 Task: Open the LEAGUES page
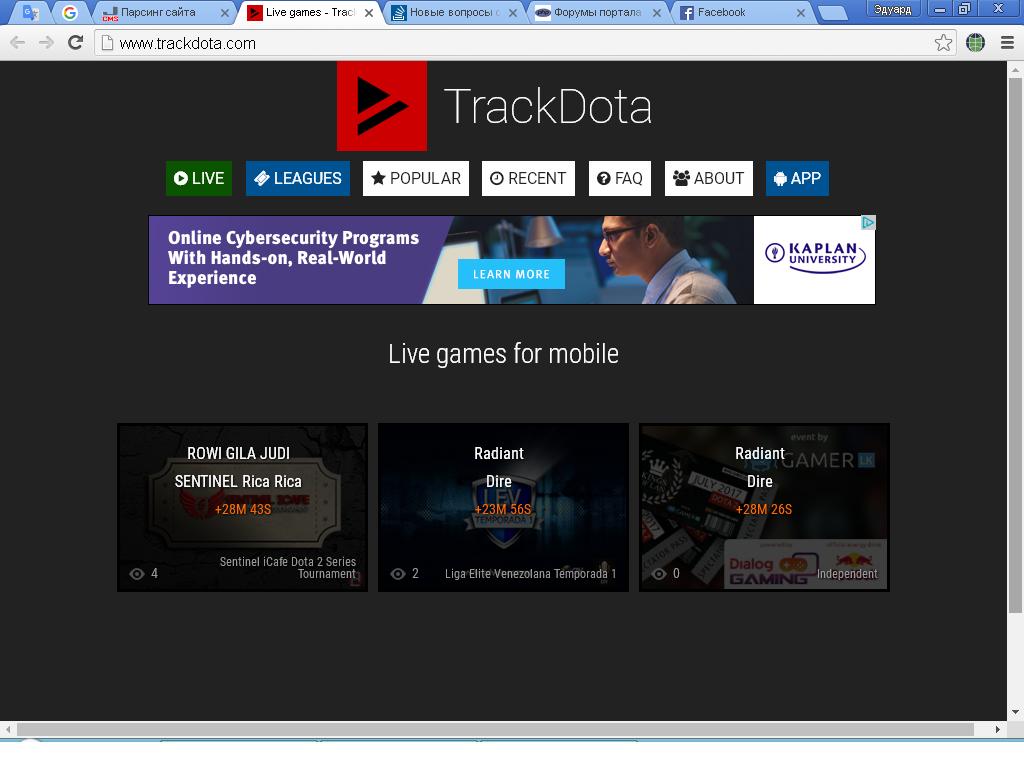click(298, 178)
